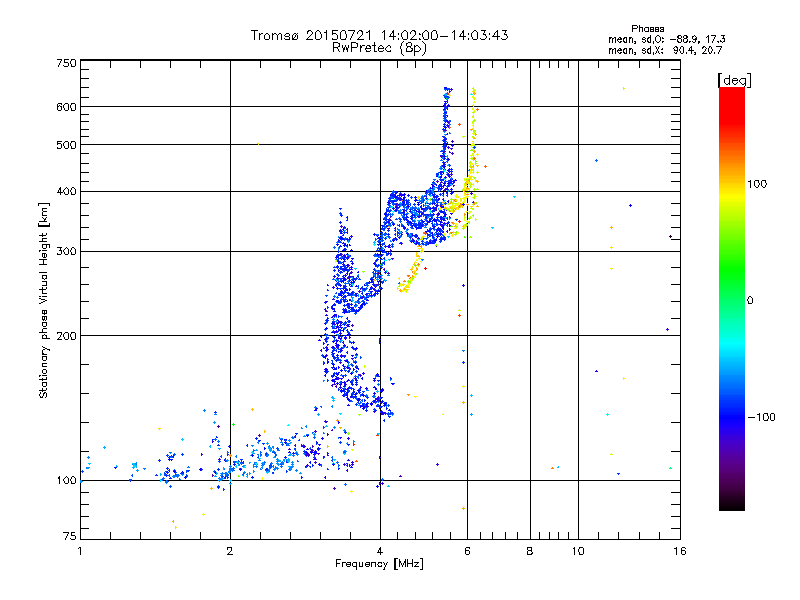Click the '600' y-axis tick label

66,107
